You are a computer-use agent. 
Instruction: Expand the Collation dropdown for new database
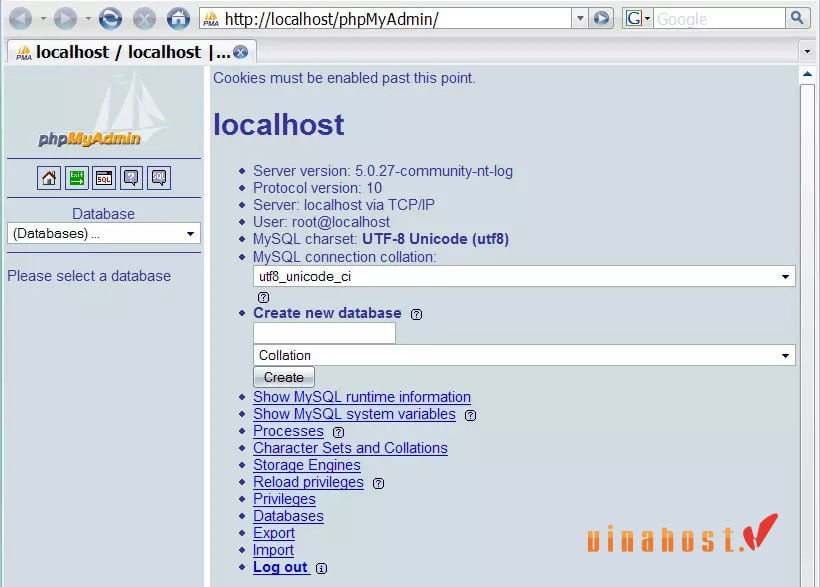[x=524, y=355]
